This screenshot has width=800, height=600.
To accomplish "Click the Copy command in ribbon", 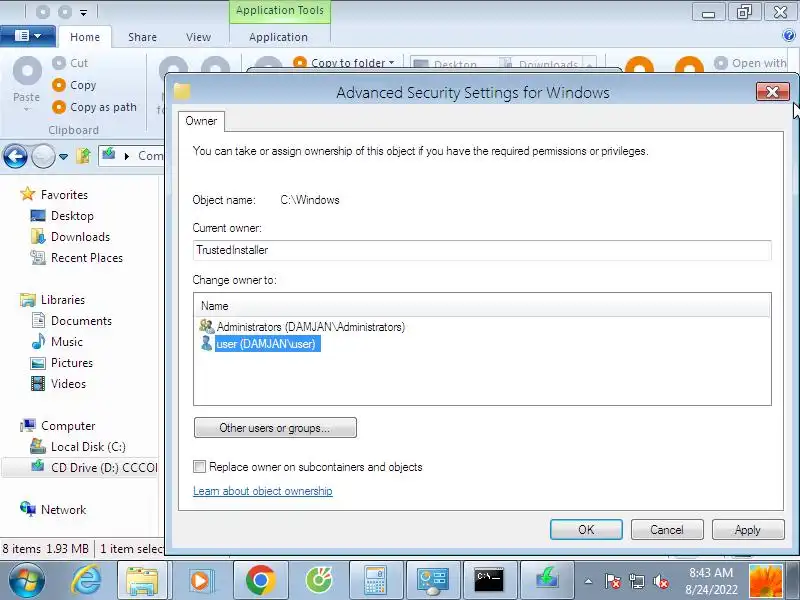I will [x=74, y=85].
